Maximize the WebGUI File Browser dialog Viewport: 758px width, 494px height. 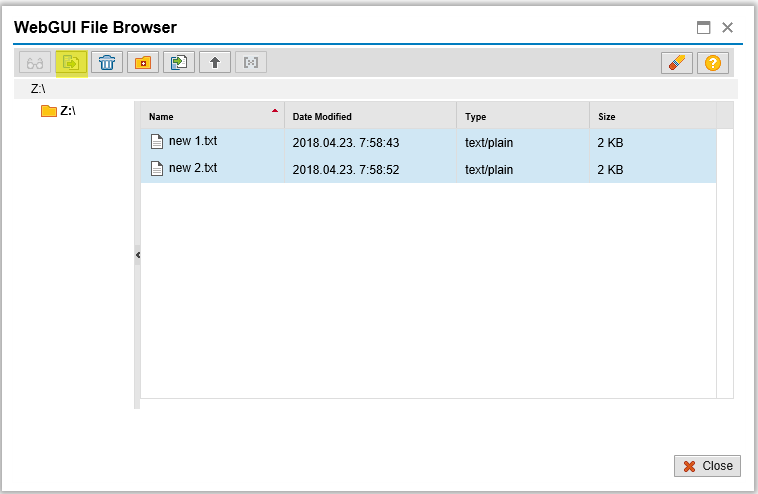pyautogui.click(x=704, y=28)
